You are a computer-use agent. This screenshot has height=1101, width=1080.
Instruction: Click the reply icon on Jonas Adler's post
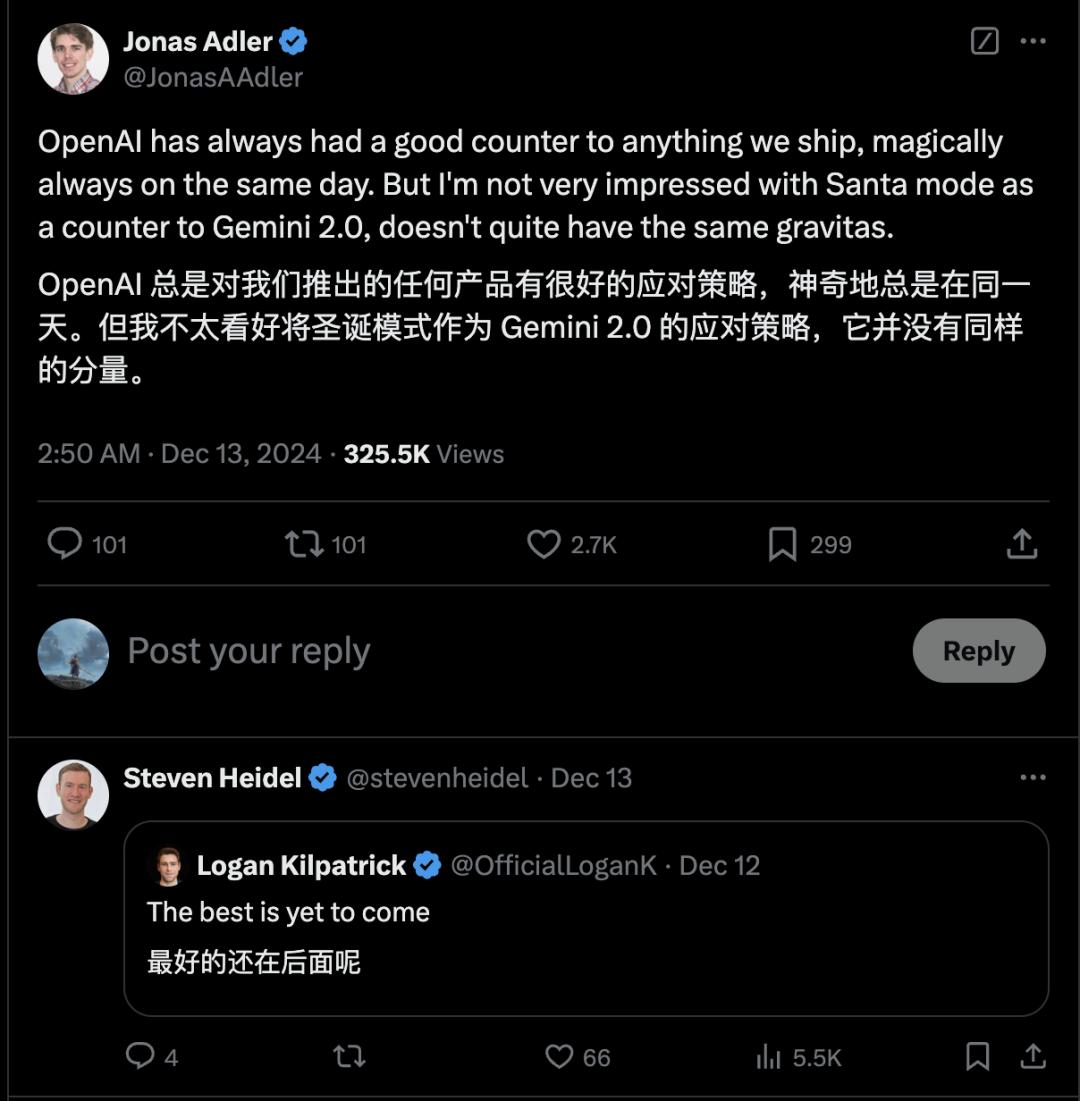pyautogui.click(x=65, y=544)
